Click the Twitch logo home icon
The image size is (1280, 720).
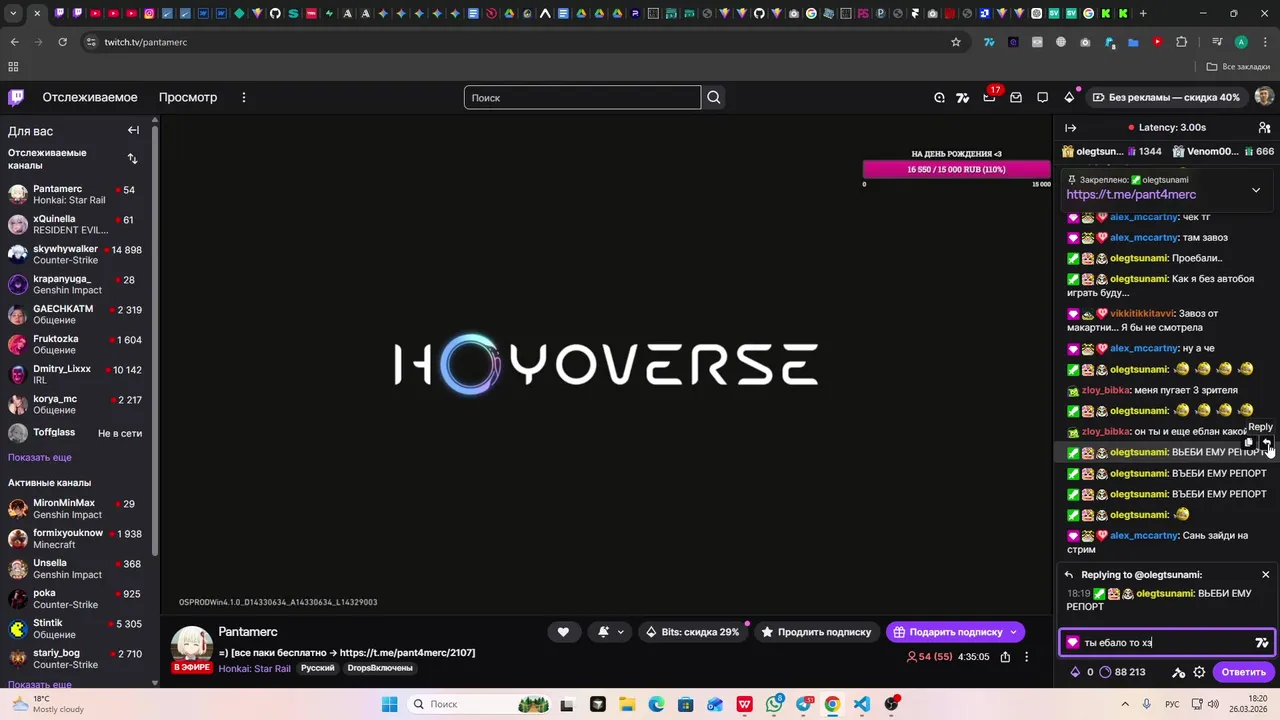(x=16, y=97)
